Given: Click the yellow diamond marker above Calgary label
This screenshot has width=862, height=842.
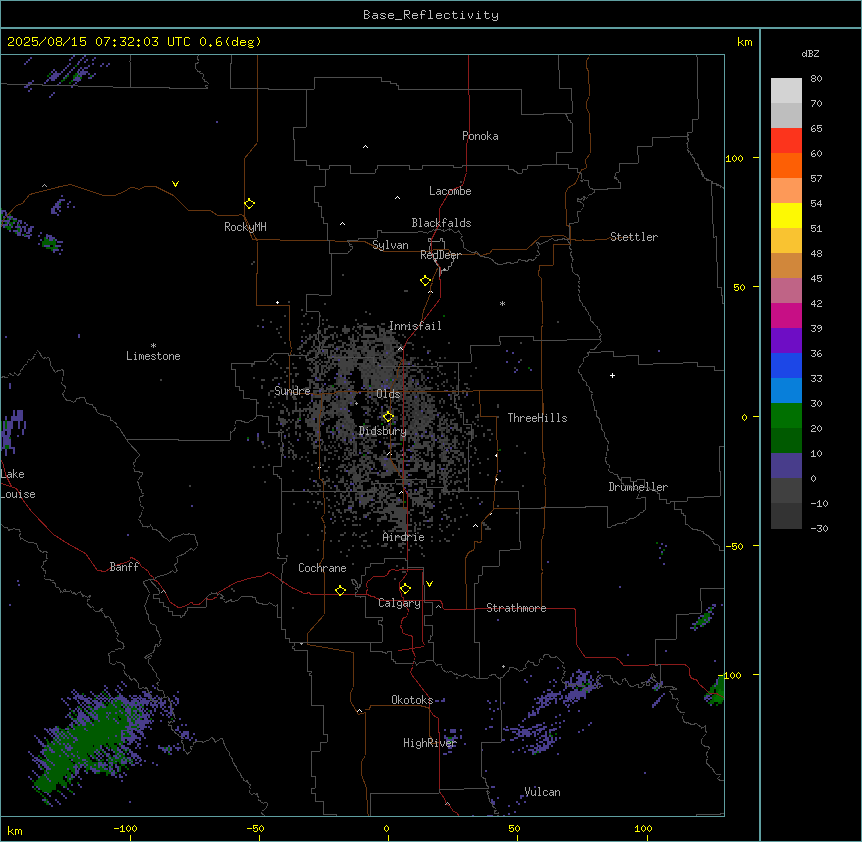Looking at the screenshot, I should pyautogui.click(x=405, y=589).
